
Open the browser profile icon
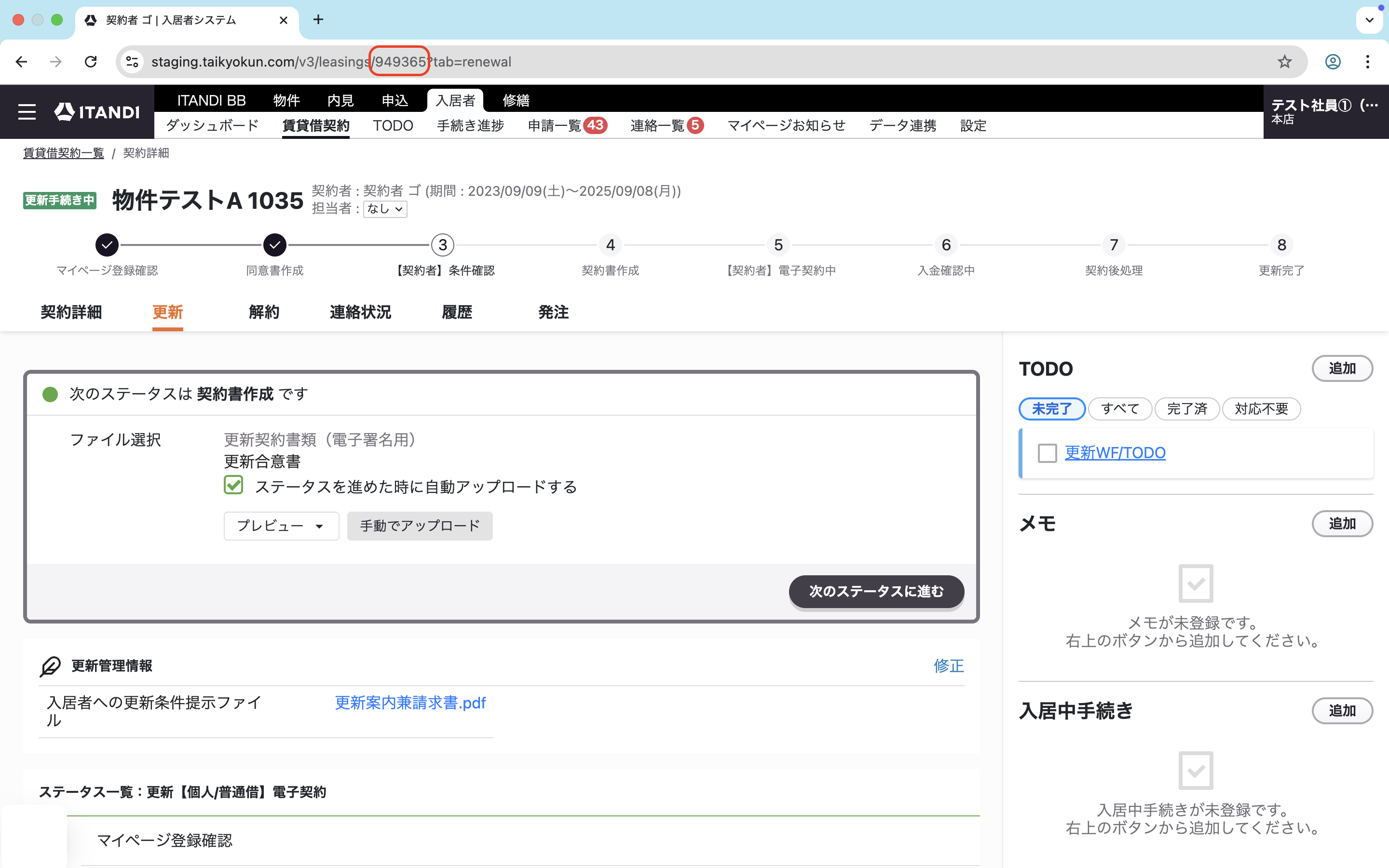click(1333, 62)
